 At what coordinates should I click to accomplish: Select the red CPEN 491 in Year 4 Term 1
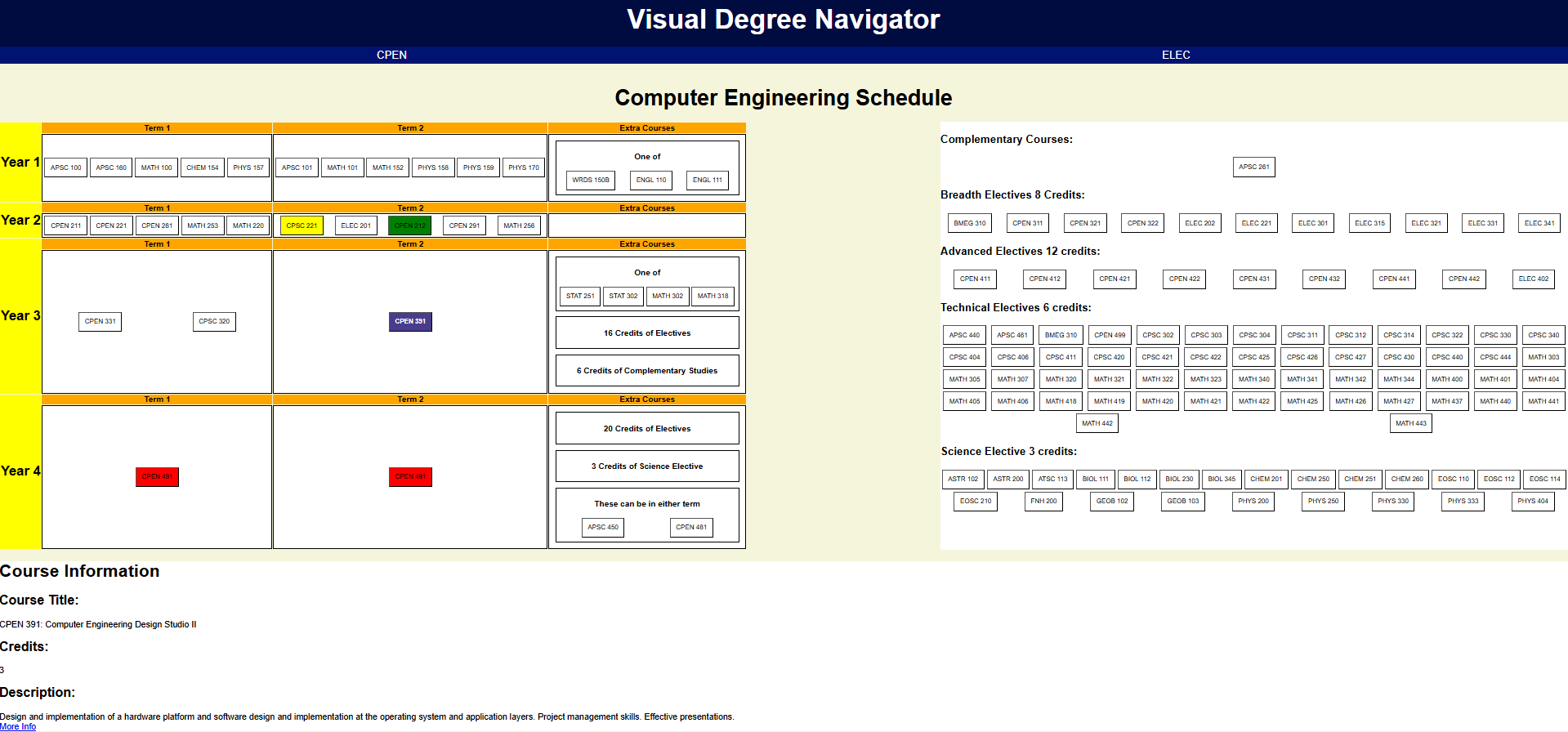[157, 476]
